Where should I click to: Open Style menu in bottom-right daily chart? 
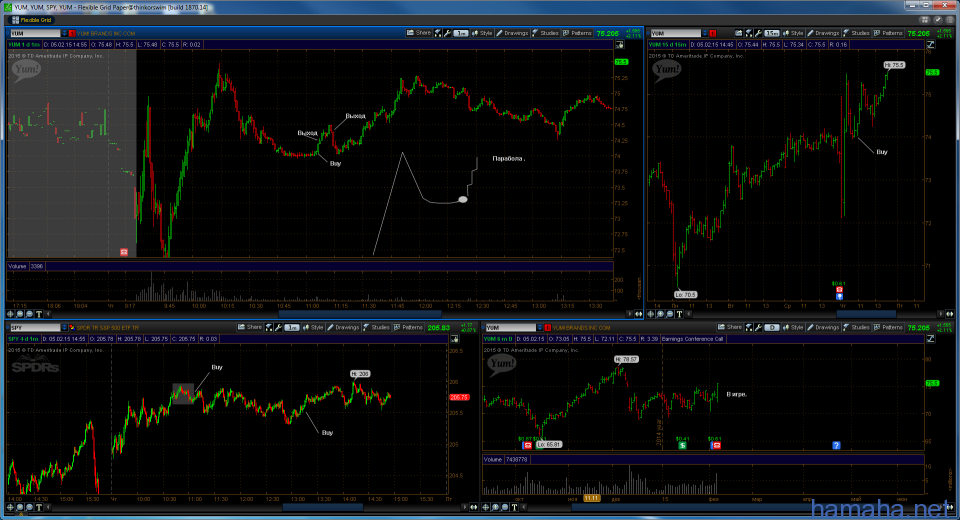793,327
